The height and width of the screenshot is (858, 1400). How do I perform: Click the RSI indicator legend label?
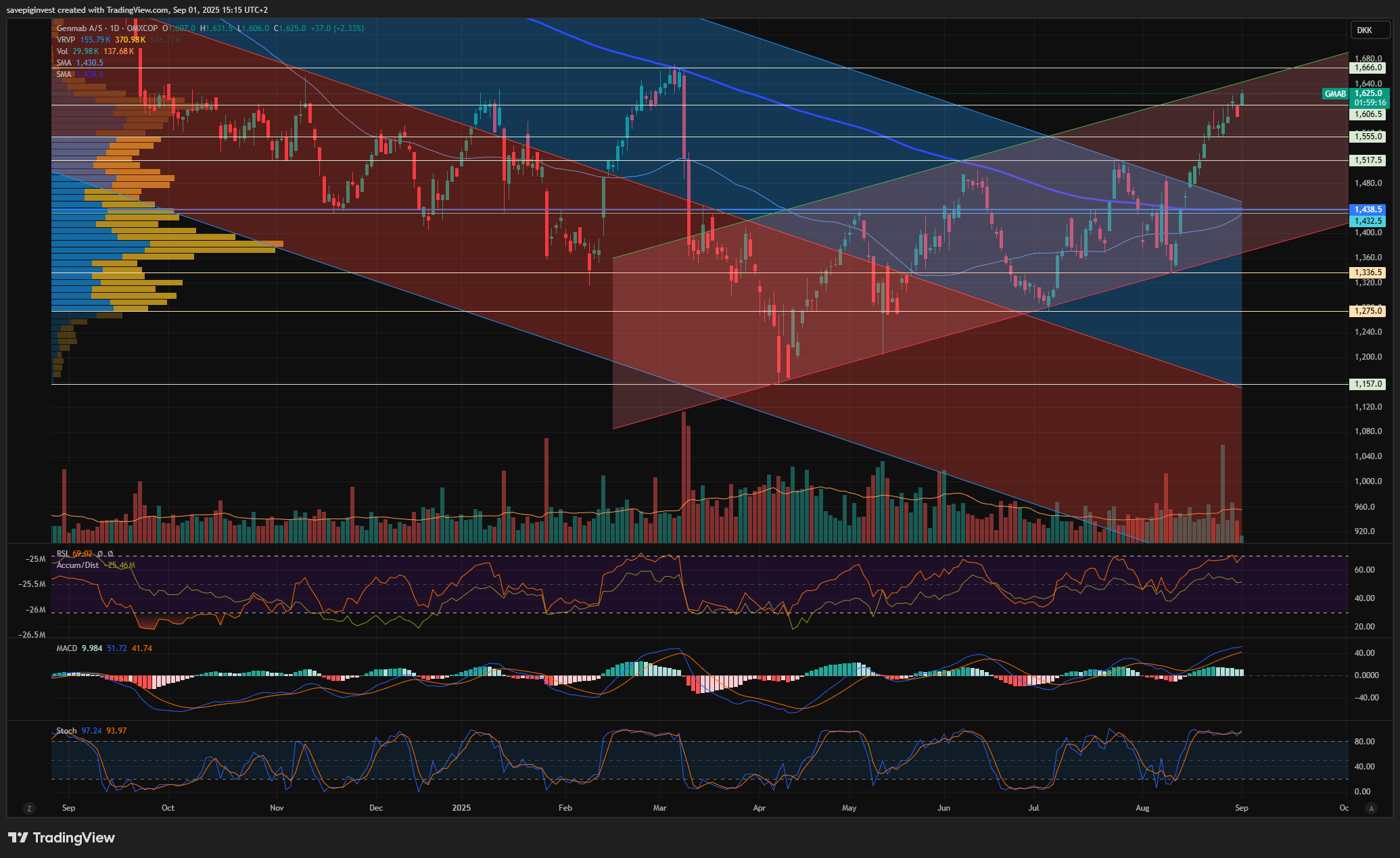tap(63, 554)
